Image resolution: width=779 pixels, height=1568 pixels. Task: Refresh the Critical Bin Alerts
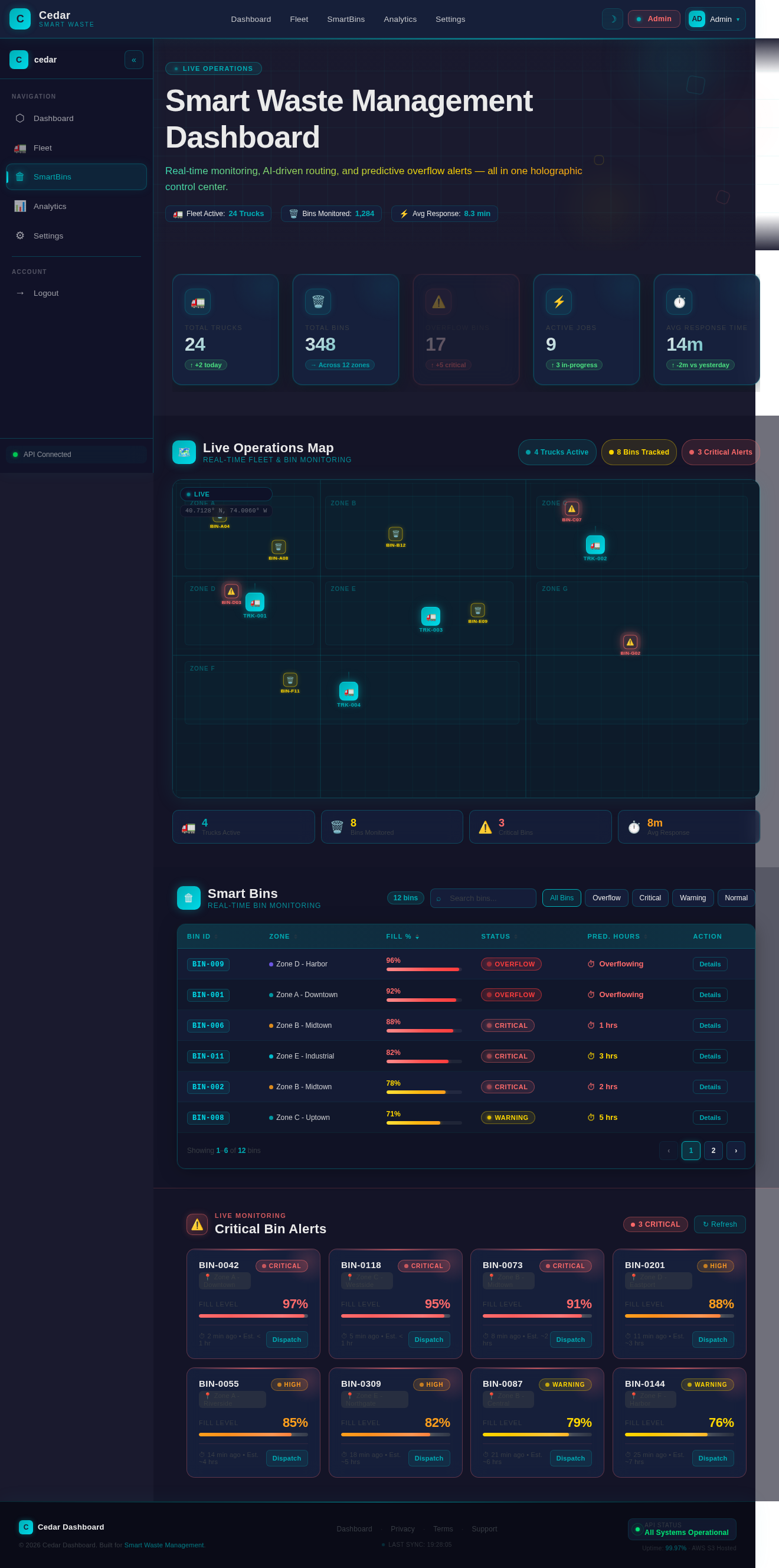point(719,1224)
